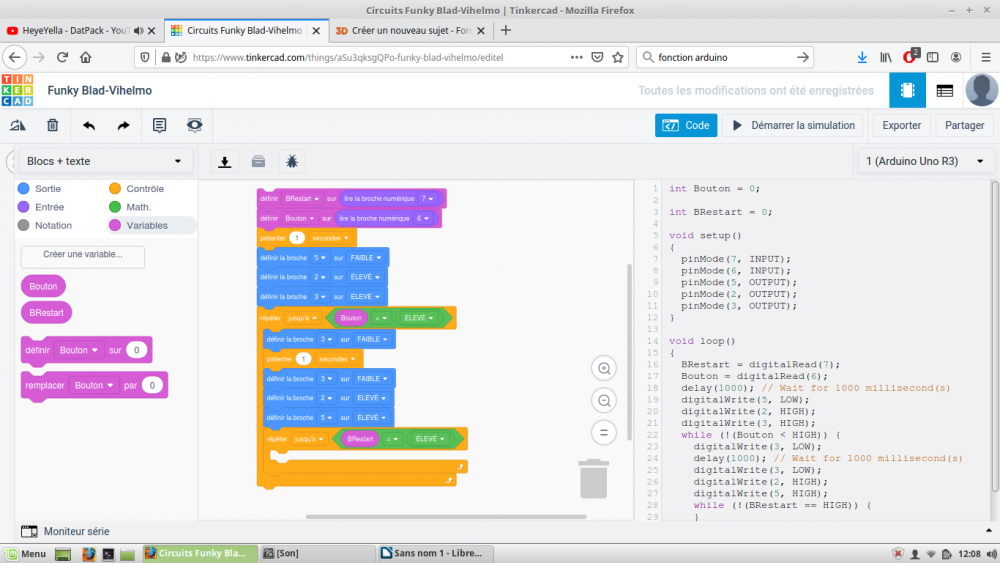Select the pink Variables category swatch
The width and height of the screenshot is (1000, 563).
[115, 225]
